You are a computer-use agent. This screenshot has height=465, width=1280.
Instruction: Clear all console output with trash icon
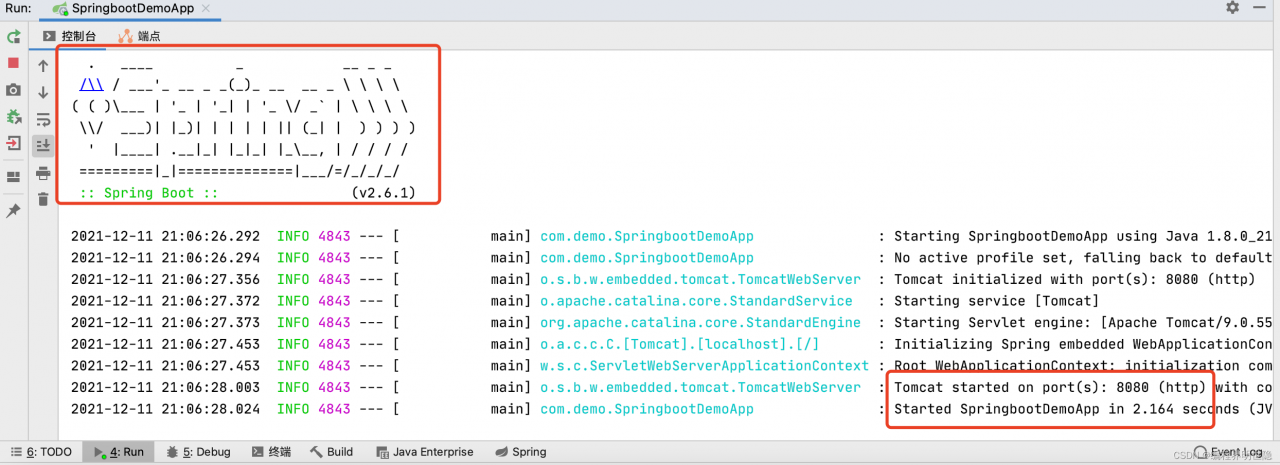coord(43,199)
